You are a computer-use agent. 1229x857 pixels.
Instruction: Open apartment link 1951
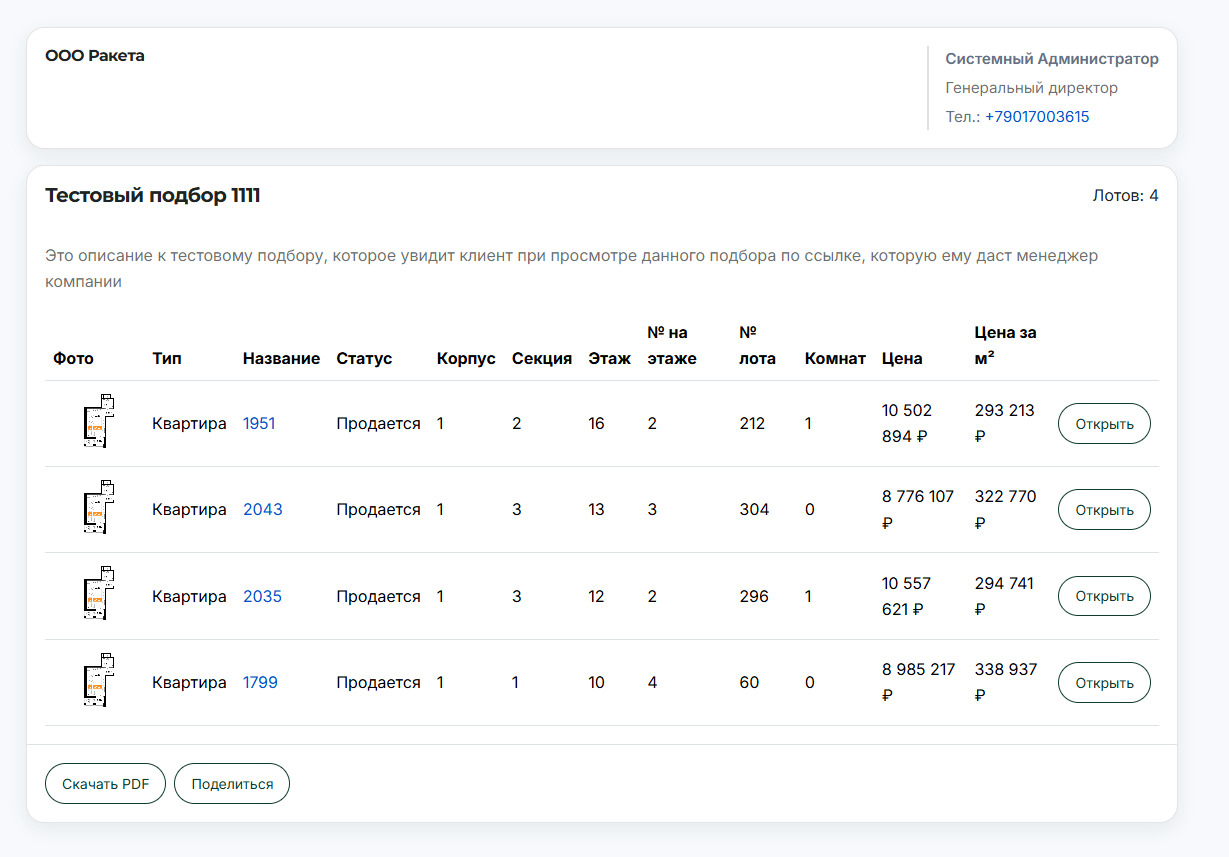[259, 423]
